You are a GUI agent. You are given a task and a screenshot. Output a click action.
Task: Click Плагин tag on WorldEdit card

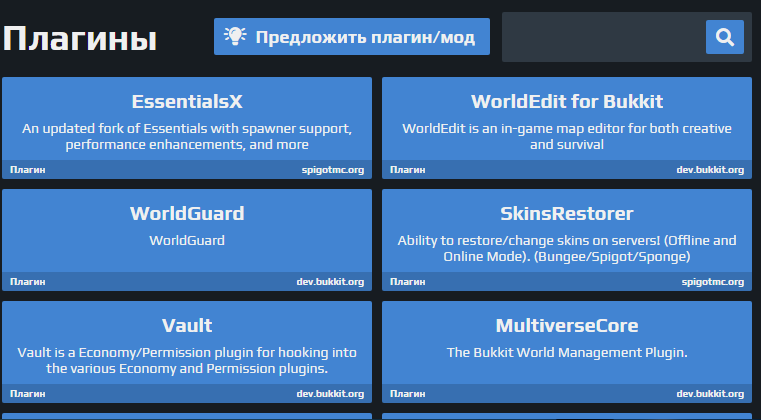click(x=408, y=170)
